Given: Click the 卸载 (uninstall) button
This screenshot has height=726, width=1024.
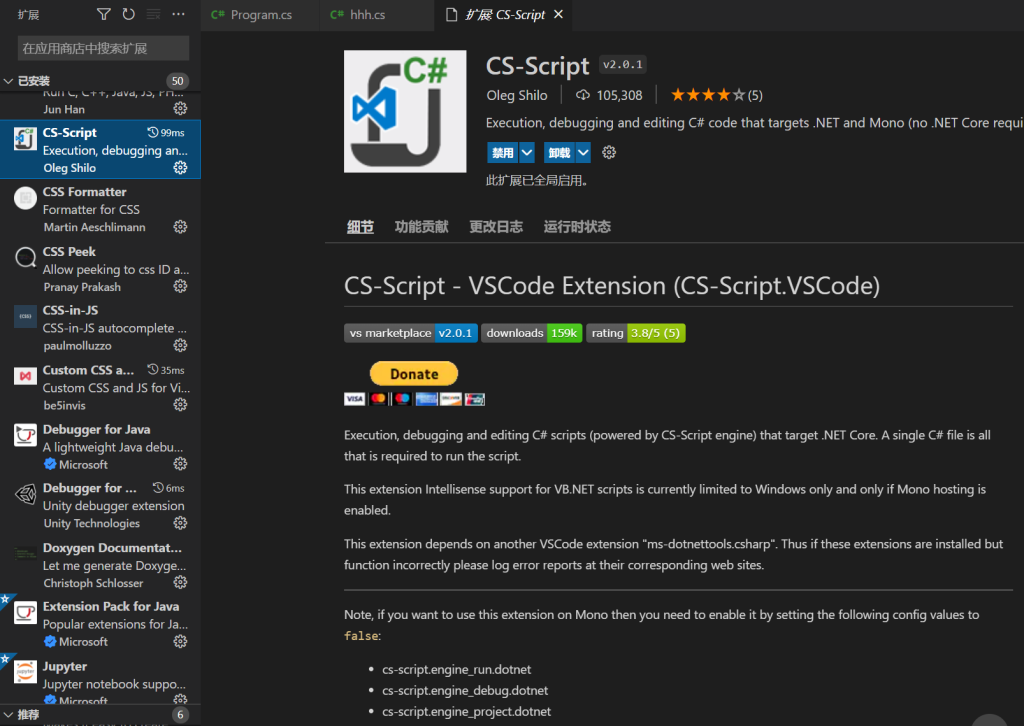Looking at the screenshot, I should click(x=559, y=153).
